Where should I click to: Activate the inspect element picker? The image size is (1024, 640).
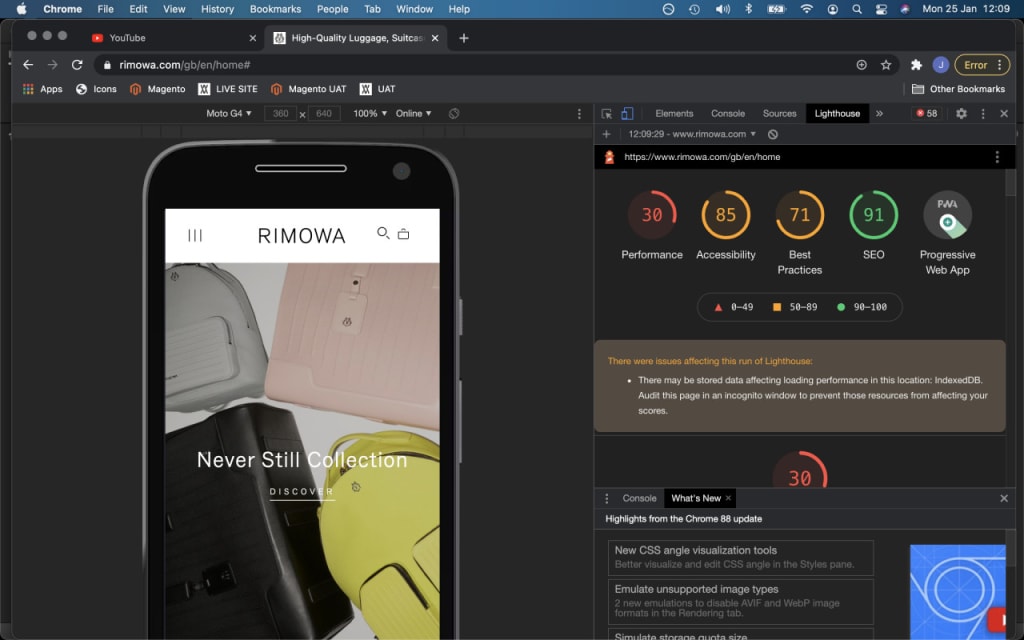pos(607,114)
